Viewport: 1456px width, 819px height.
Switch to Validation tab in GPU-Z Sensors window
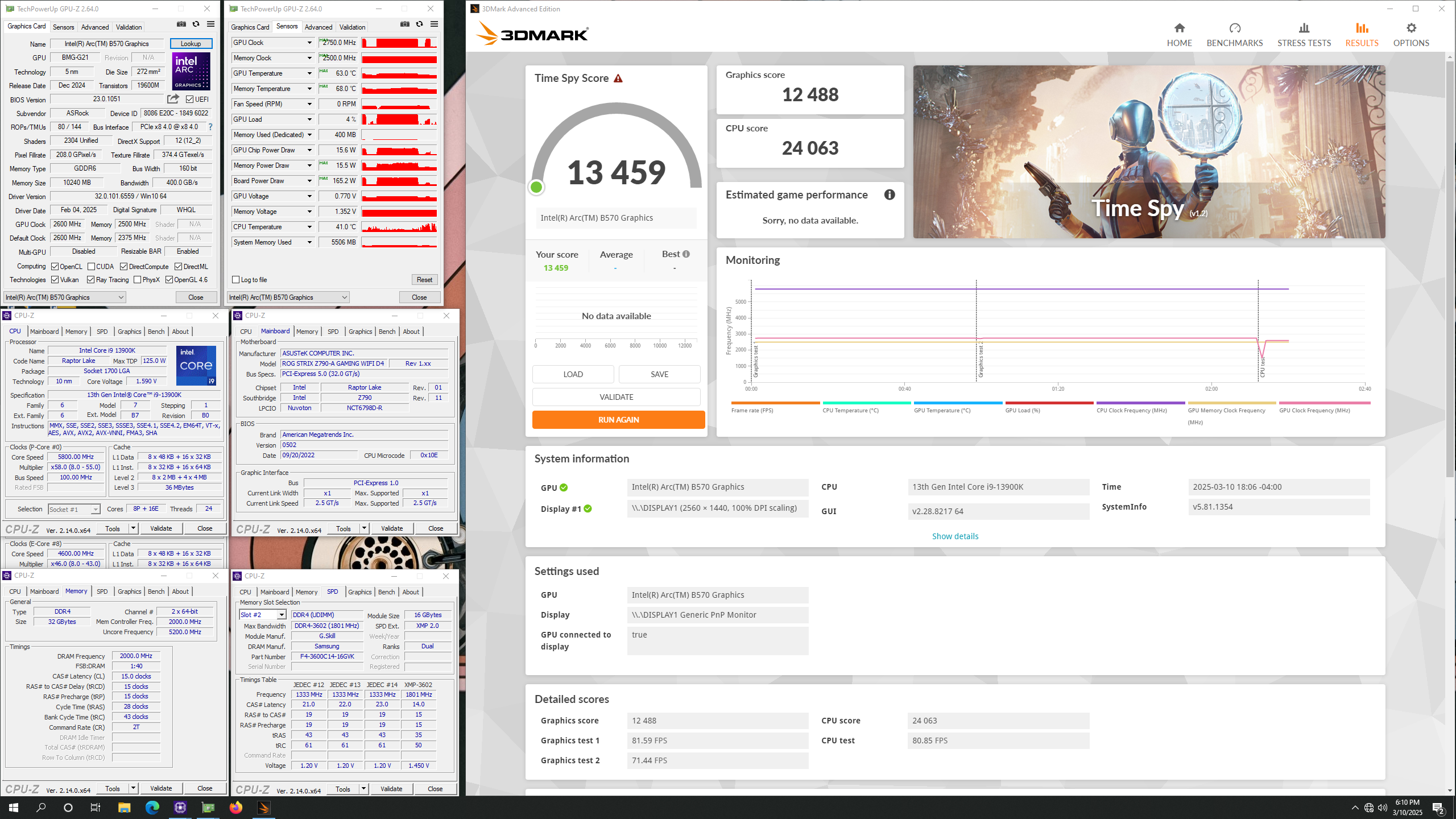click(352, 27)
